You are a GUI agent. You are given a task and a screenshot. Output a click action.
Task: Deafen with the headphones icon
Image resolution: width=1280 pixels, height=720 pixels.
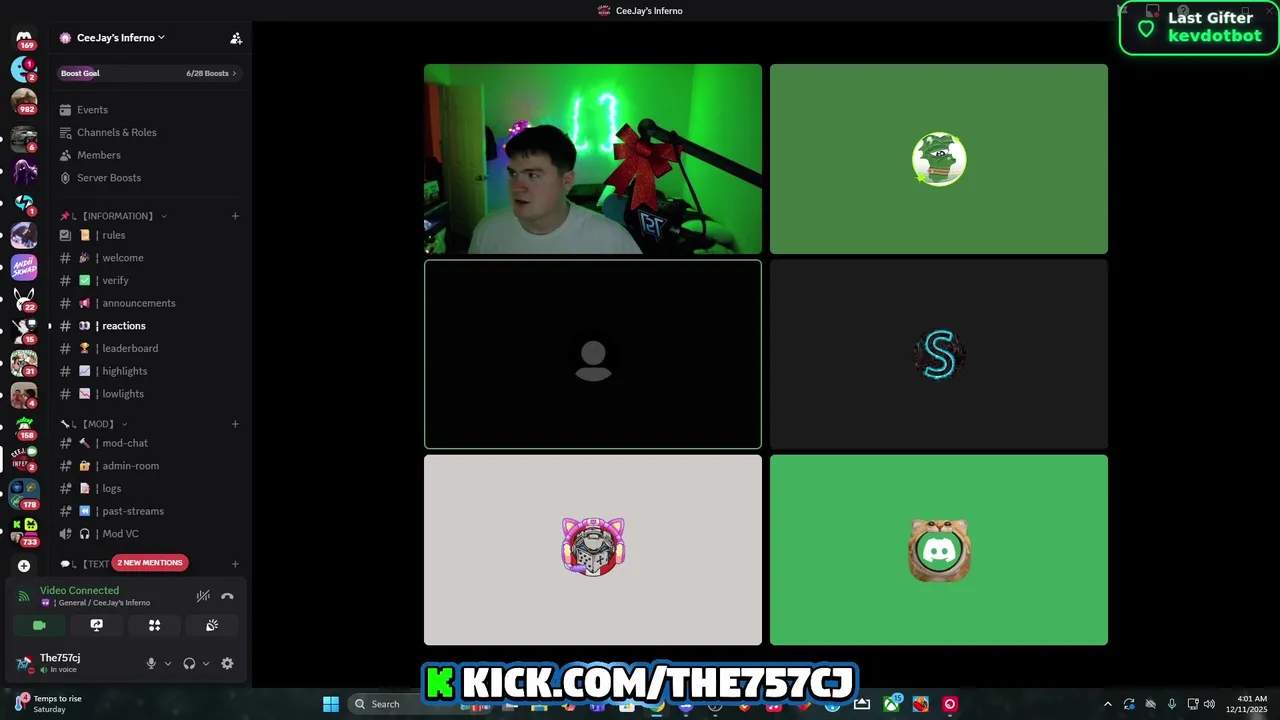[189, 663]
